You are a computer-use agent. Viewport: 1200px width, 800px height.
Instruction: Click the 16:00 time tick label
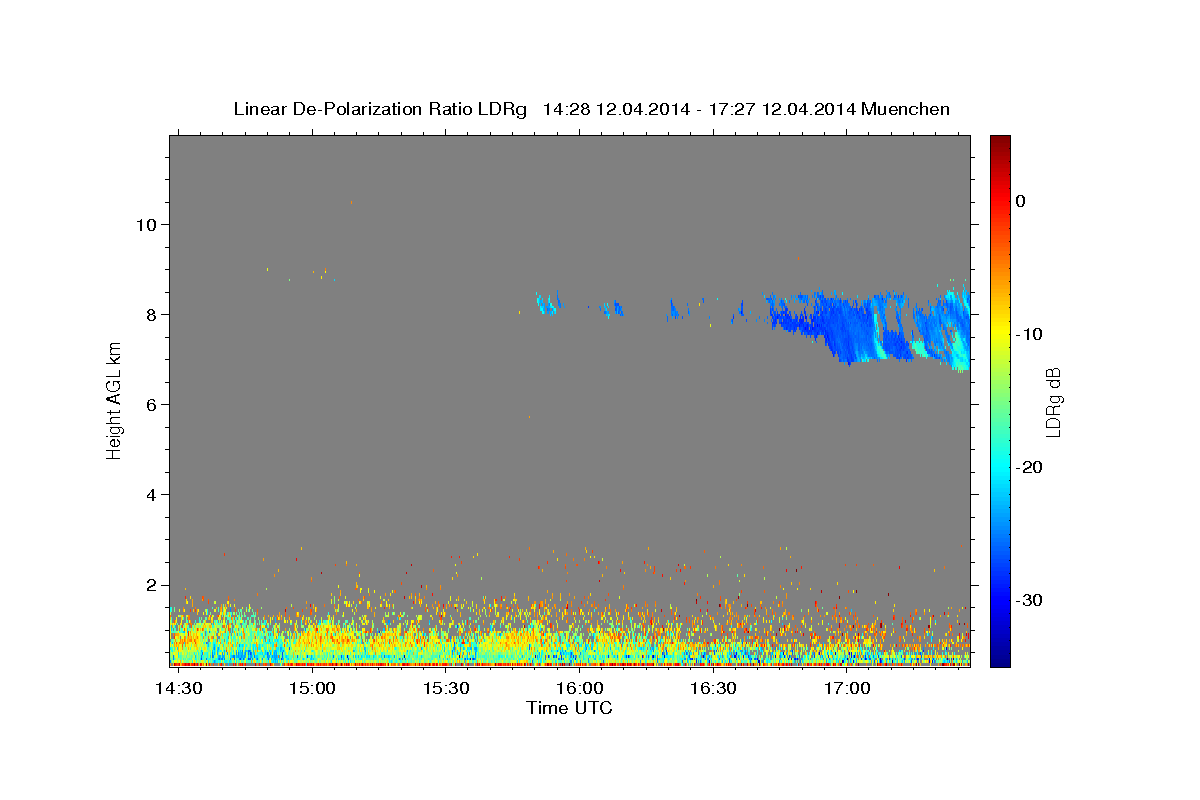[579, 689]
